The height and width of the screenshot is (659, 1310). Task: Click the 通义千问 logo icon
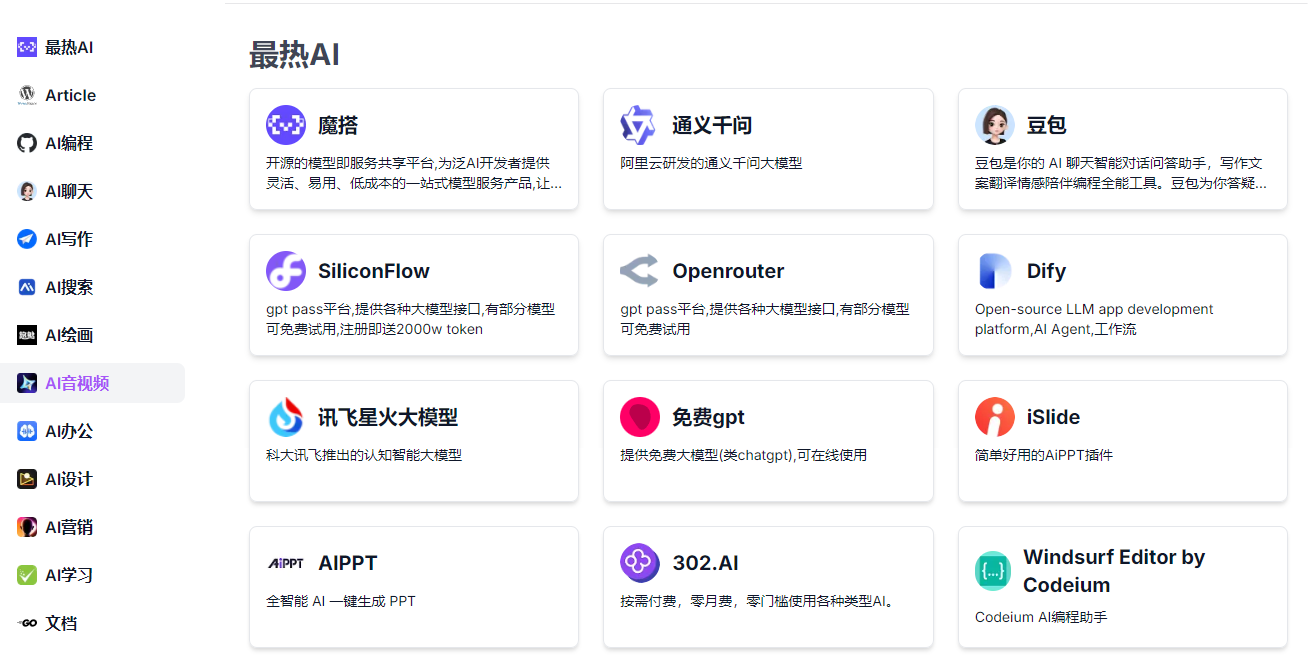(x=640, y=124)
